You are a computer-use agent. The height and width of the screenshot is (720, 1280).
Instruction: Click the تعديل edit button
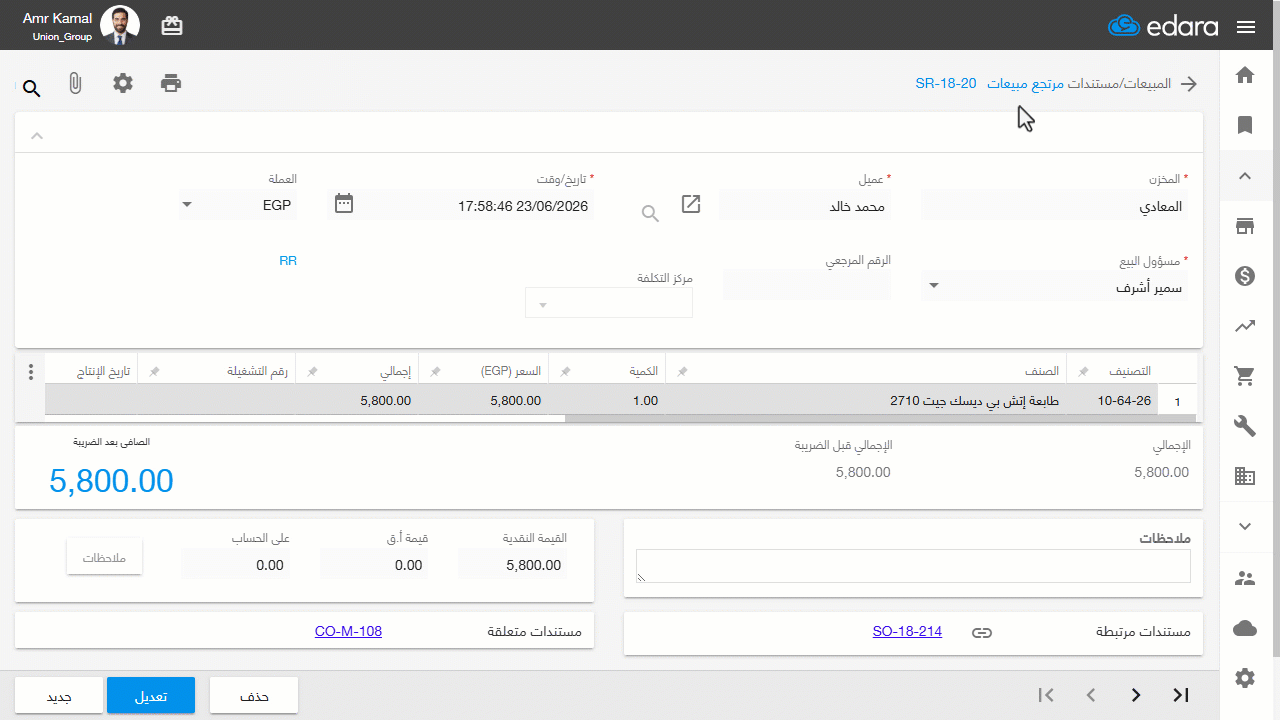pos(151,696)
